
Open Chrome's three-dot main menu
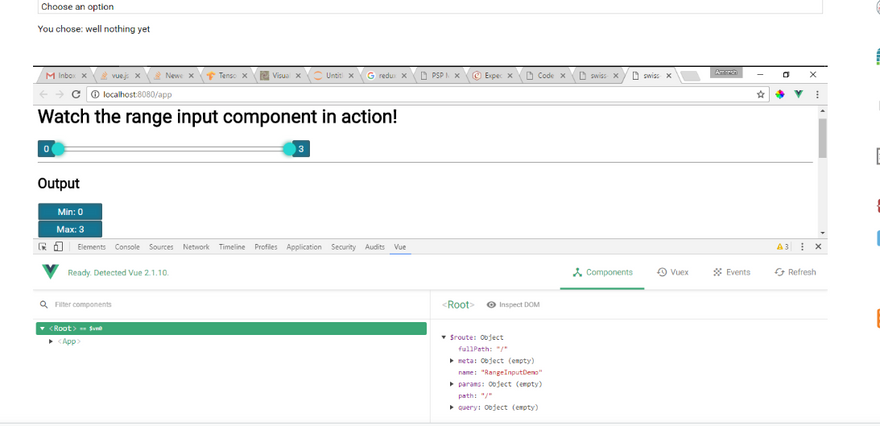coord(817,94)
